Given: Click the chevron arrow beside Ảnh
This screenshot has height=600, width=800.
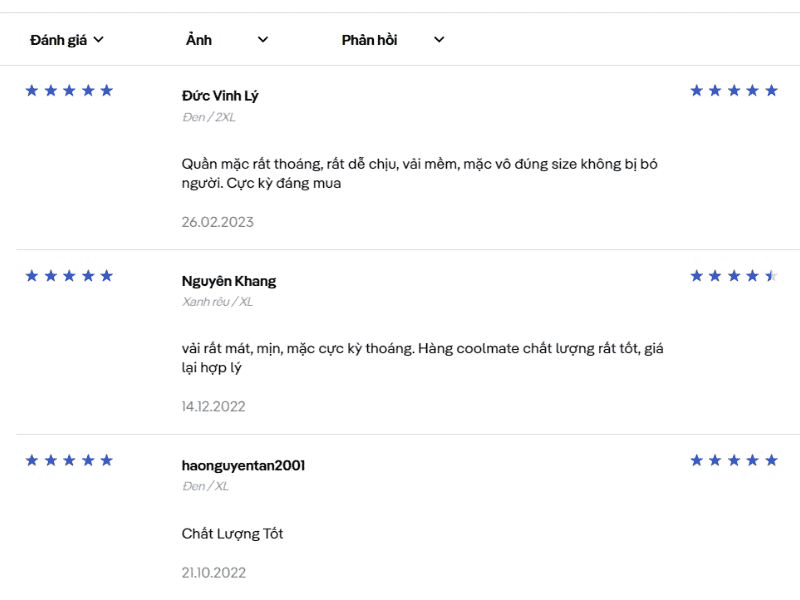Looking at the screenshot, I should click(263, 40).
